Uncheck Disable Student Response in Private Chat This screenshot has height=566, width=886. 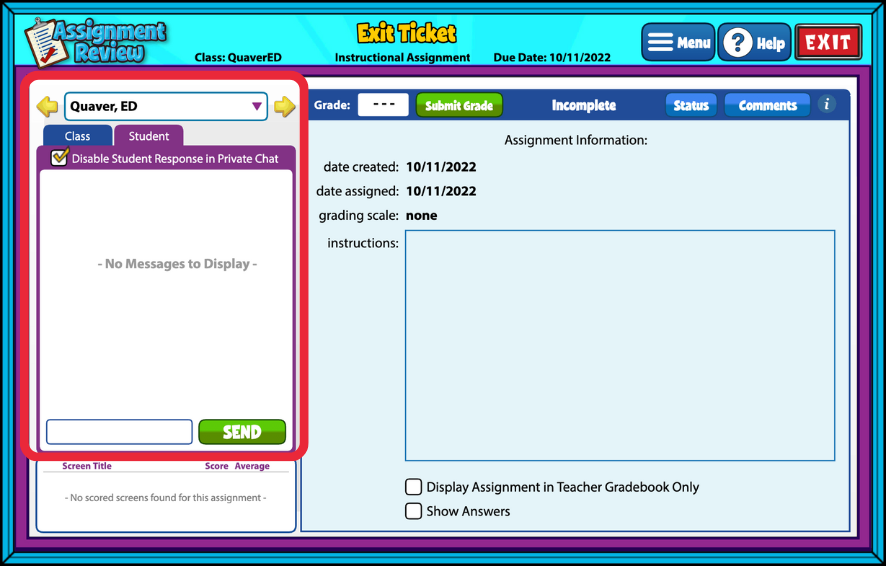point(59,157)
